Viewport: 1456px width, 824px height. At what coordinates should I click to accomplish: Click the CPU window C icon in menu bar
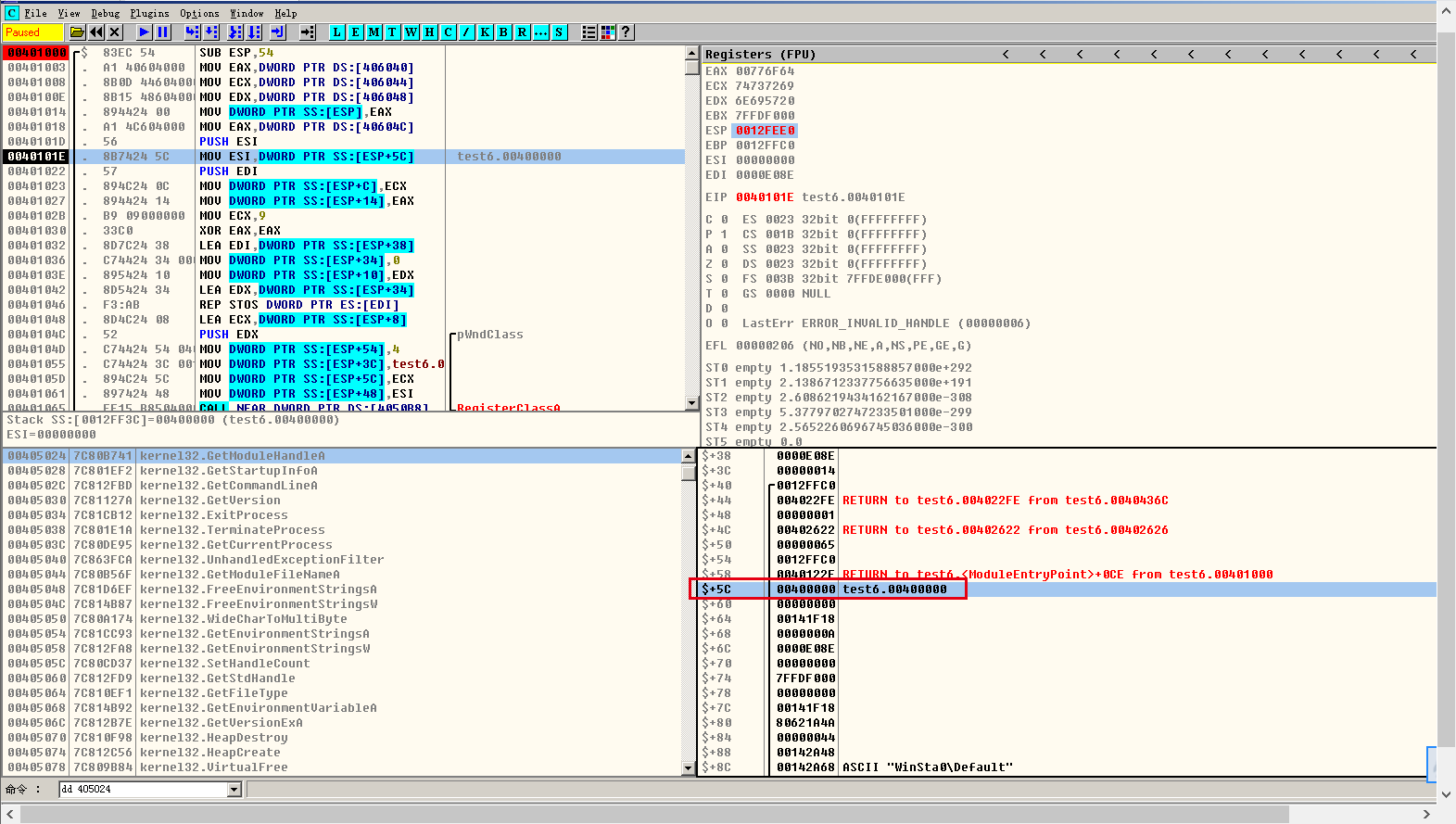(11, 13)
